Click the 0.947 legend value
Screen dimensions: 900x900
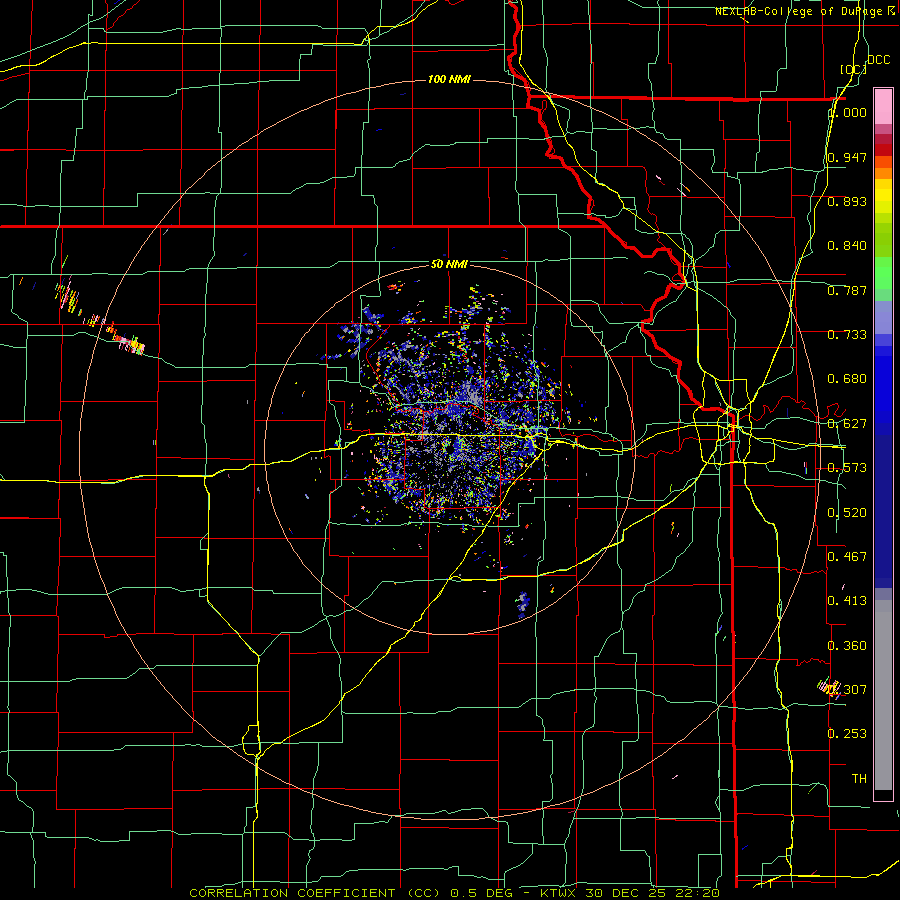pos(847,157)
